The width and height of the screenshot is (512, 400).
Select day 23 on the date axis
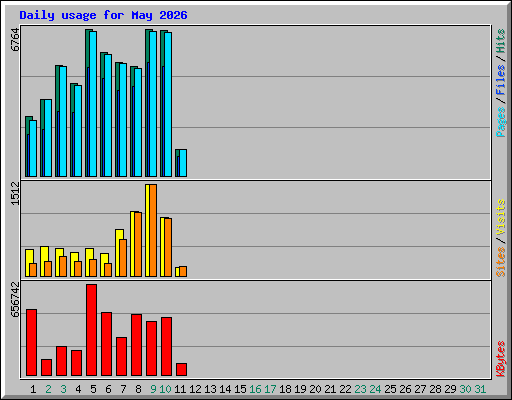coord(360,389)
